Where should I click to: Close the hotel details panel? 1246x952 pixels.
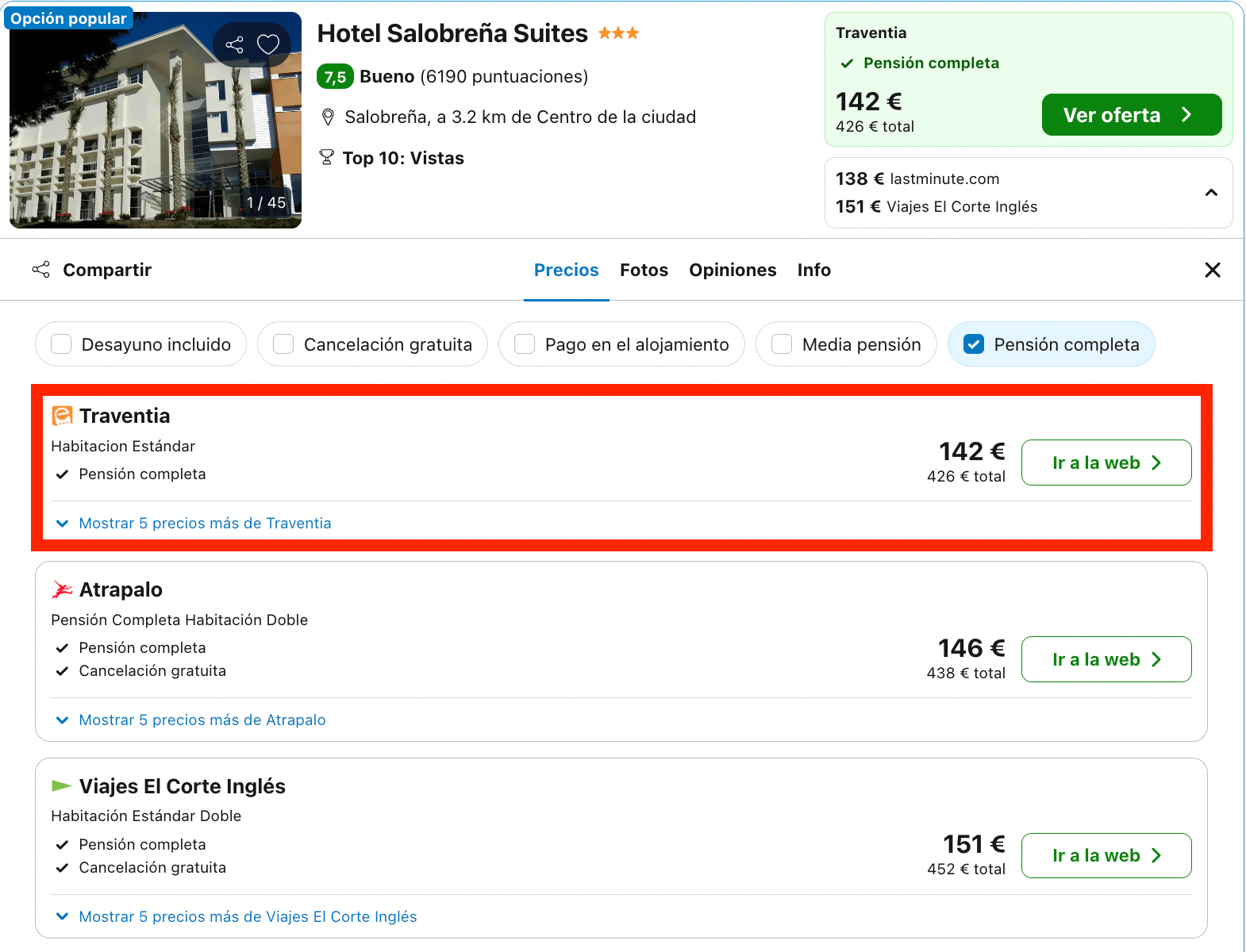pyautogui.click(x=1213, y=270)
